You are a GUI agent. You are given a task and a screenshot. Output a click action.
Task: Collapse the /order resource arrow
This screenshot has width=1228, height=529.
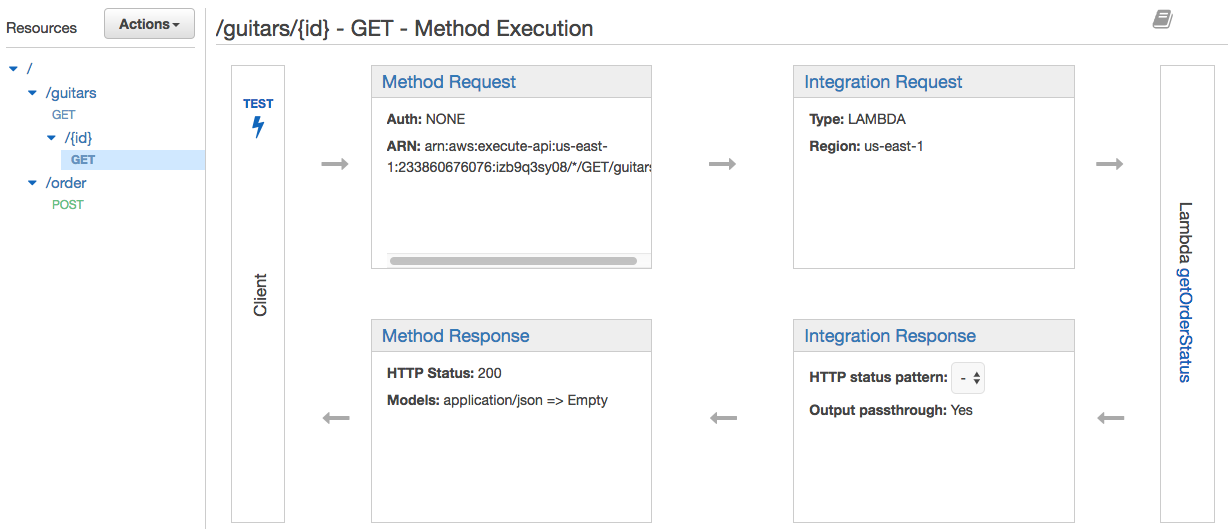click(33, 183)
